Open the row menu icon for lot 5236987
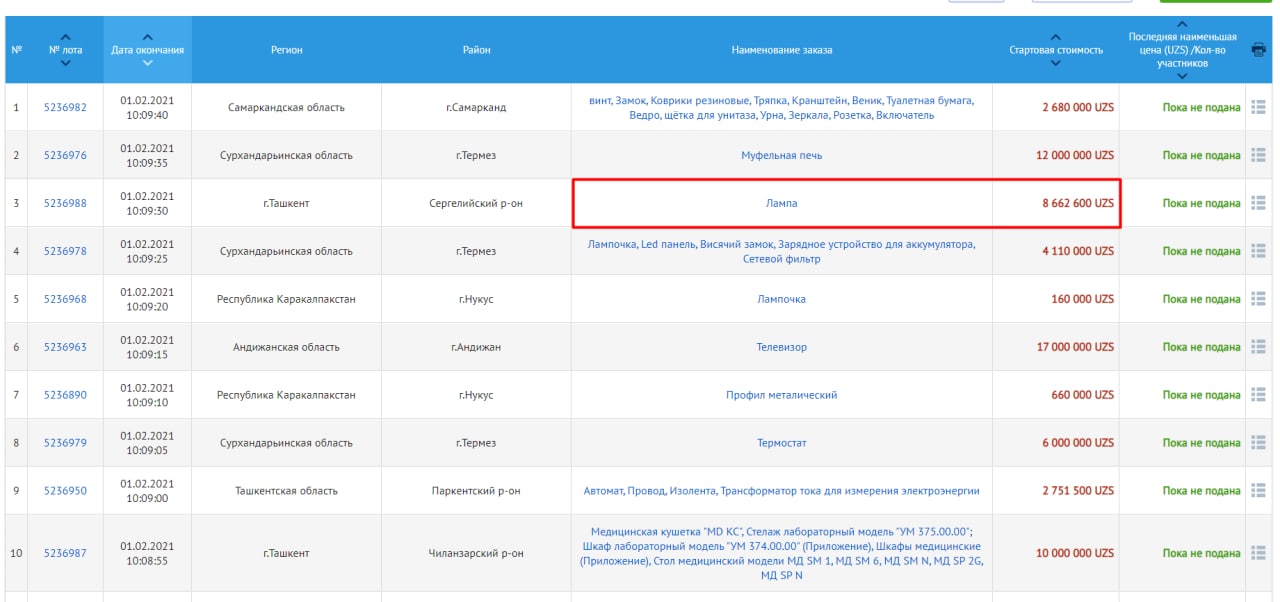Viewport: 1280px width, 602px height. point(1258,553)
